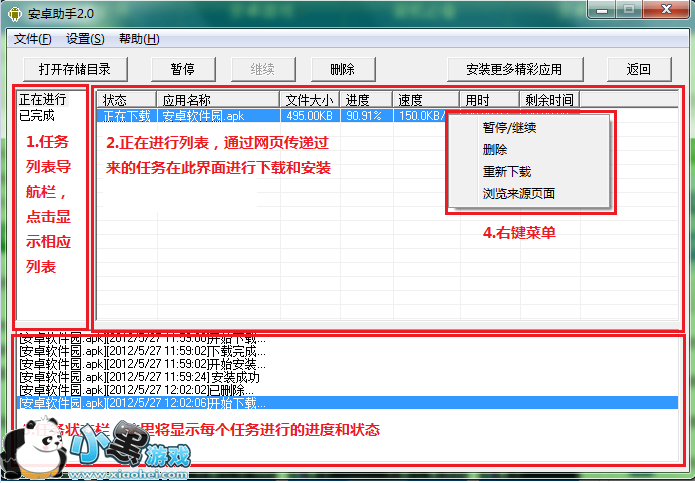
Task: Click the greyed-out 继续 button
Action: point(263,69)
